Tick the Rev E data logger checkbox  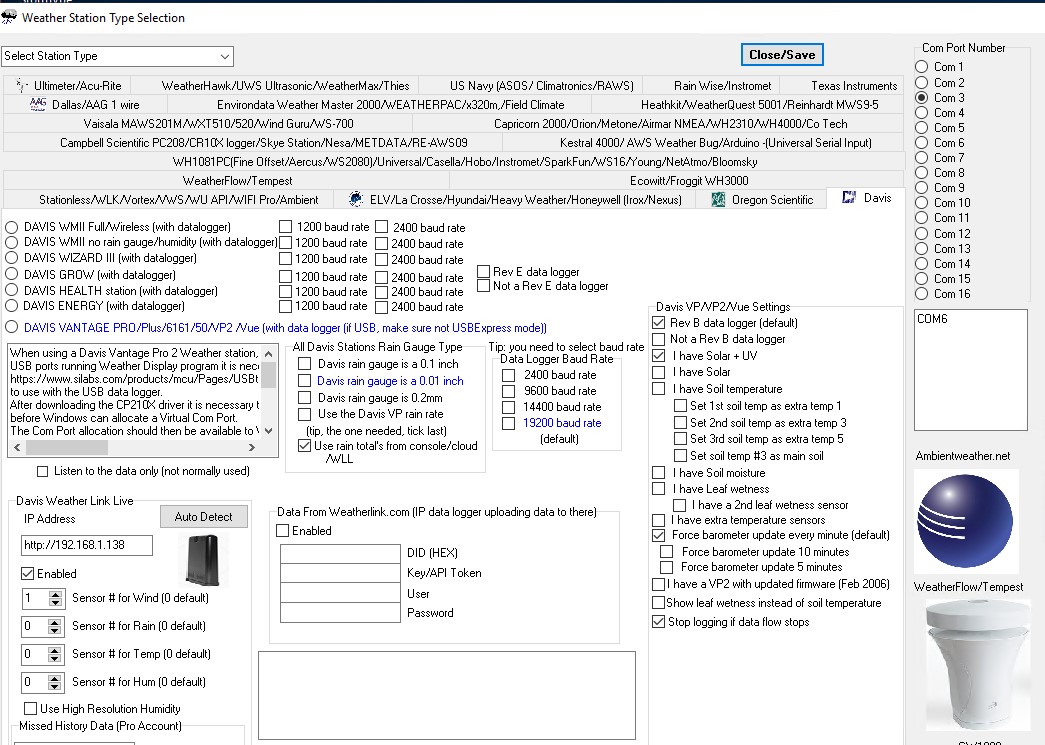click(x=484, y=271)
